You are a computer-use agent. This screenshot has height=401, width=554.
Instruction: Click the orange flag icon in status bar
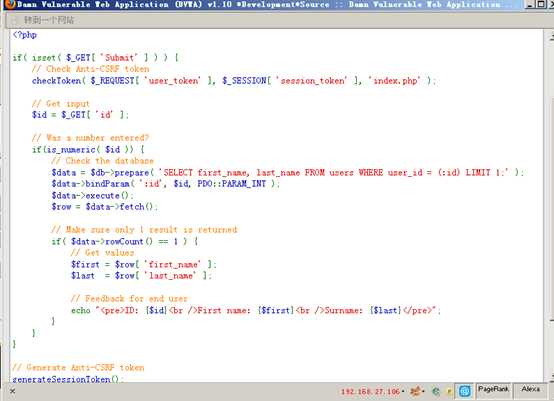coord(416,391)
